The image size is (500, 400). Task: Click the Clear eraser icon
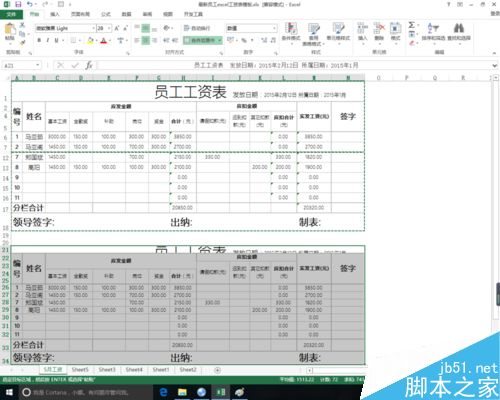tap(412, 43)
